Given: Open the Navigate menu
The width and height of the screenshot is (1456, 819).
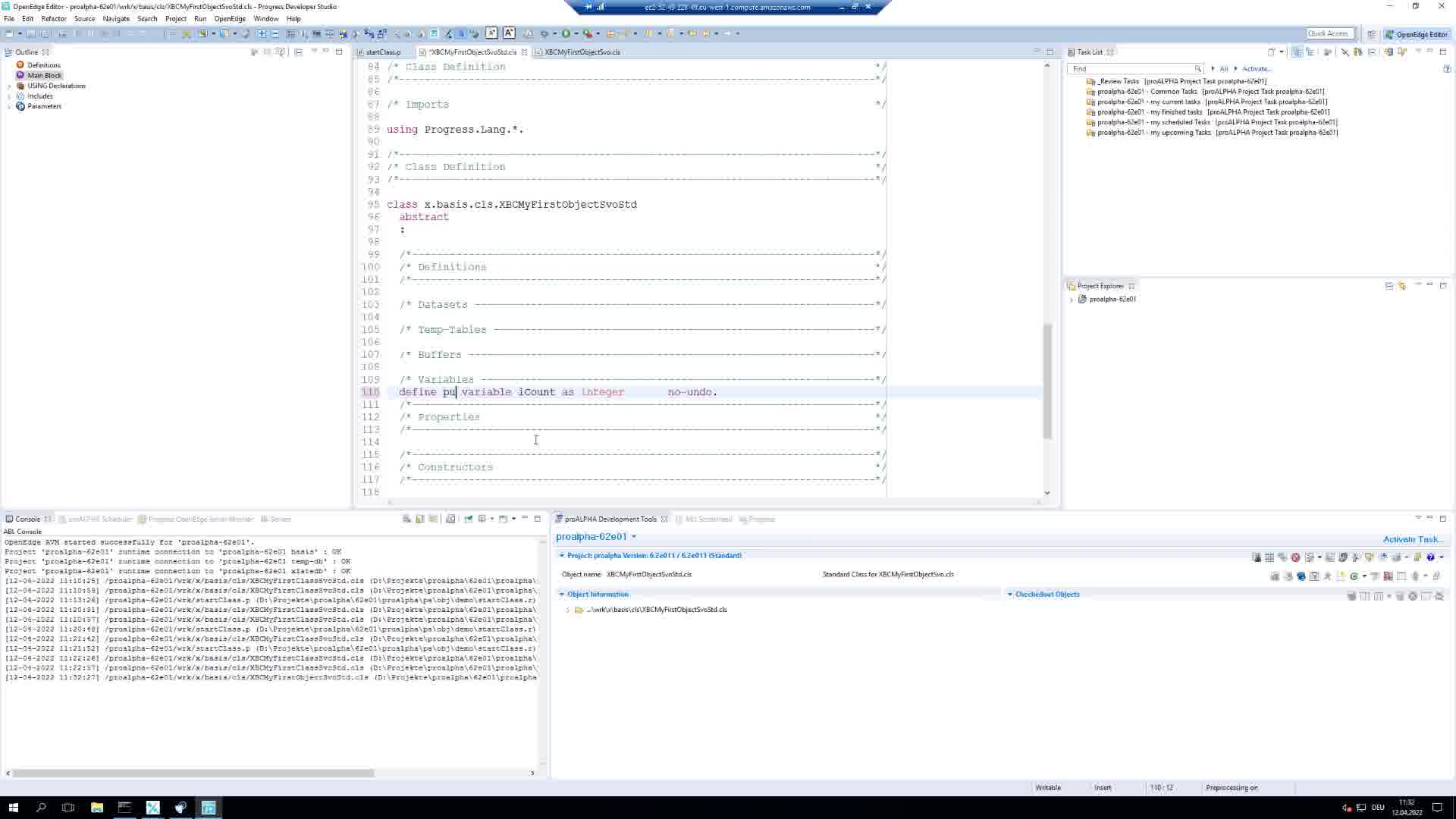Looking at the screenshot, I should (116, 18).
